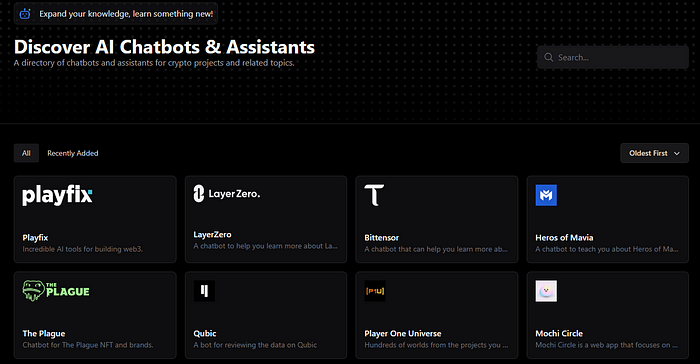700x364 pixels.
Task: Click 'A bot for reviewing the data on Qubic' text
Action: 255,345
